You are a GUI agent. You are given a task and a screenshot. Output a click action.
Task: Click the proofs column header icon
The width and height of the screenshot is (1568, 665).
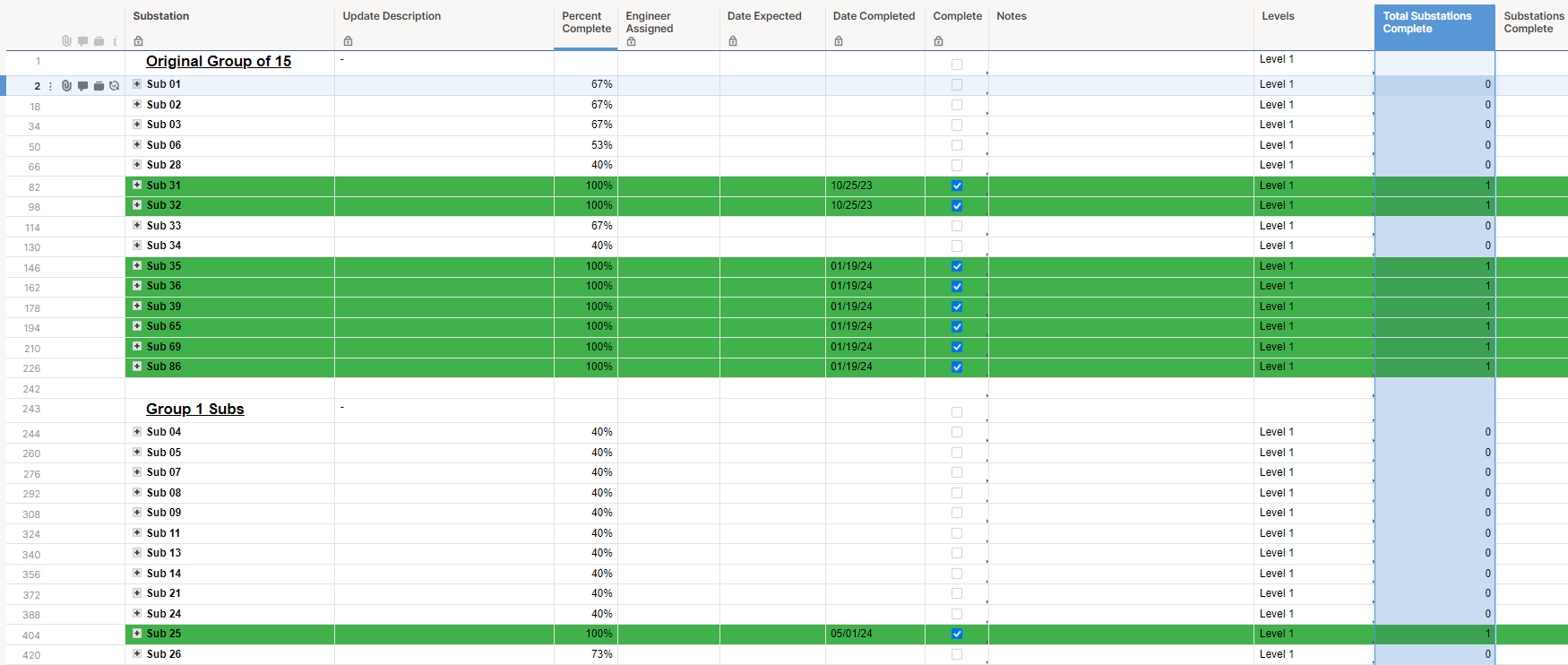(x=99, y=41)
